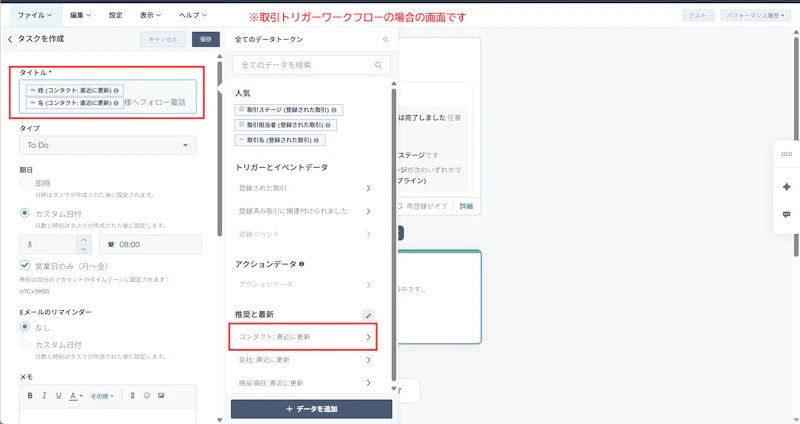Image resolution: width=800 pixels, height=424 pixels.
Task: Click the テスト button
Action: 697,15
